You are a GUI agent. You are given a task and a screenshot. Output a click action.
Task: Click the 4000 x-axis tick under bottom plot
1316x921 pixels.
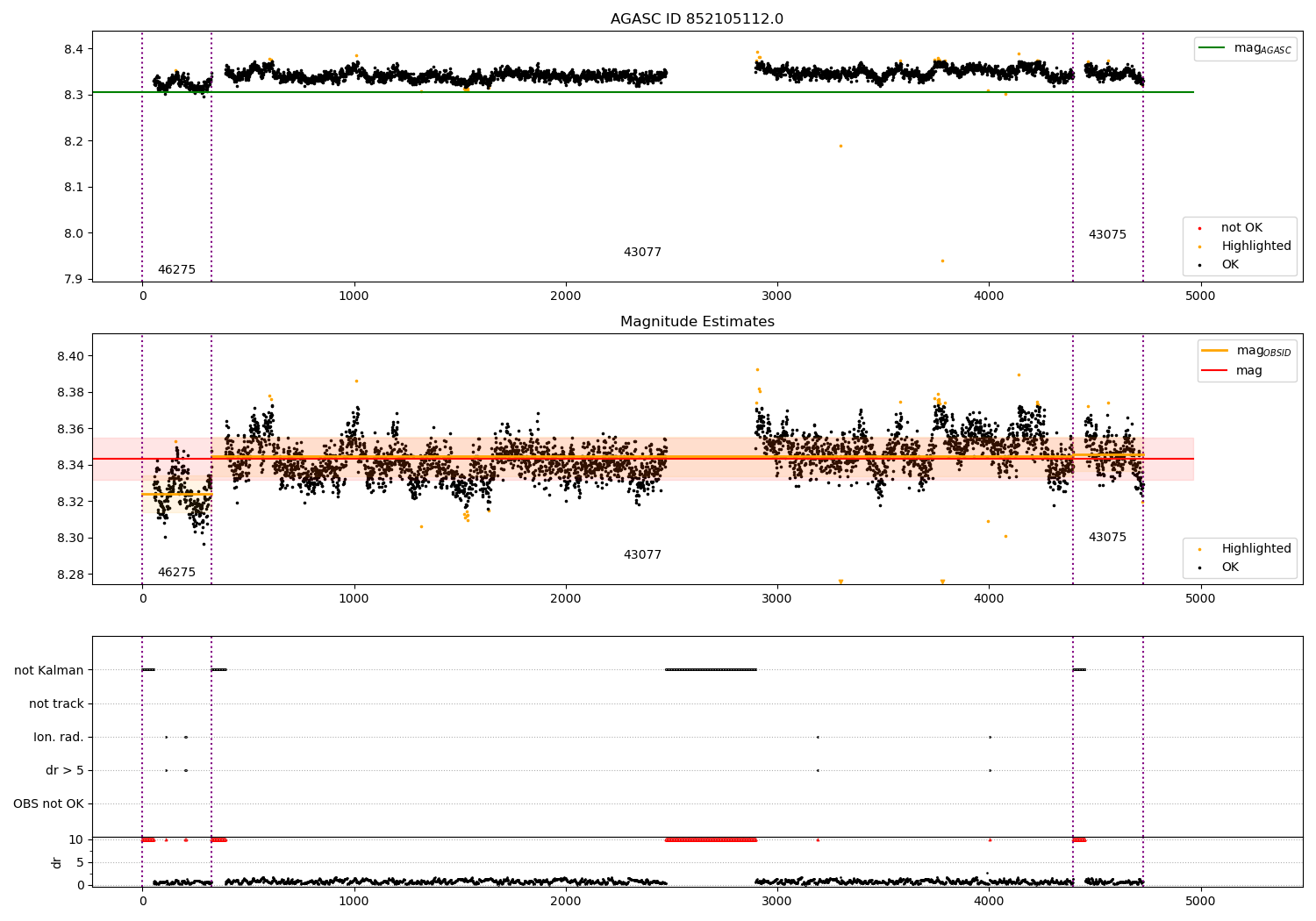[x=989, y=902]
